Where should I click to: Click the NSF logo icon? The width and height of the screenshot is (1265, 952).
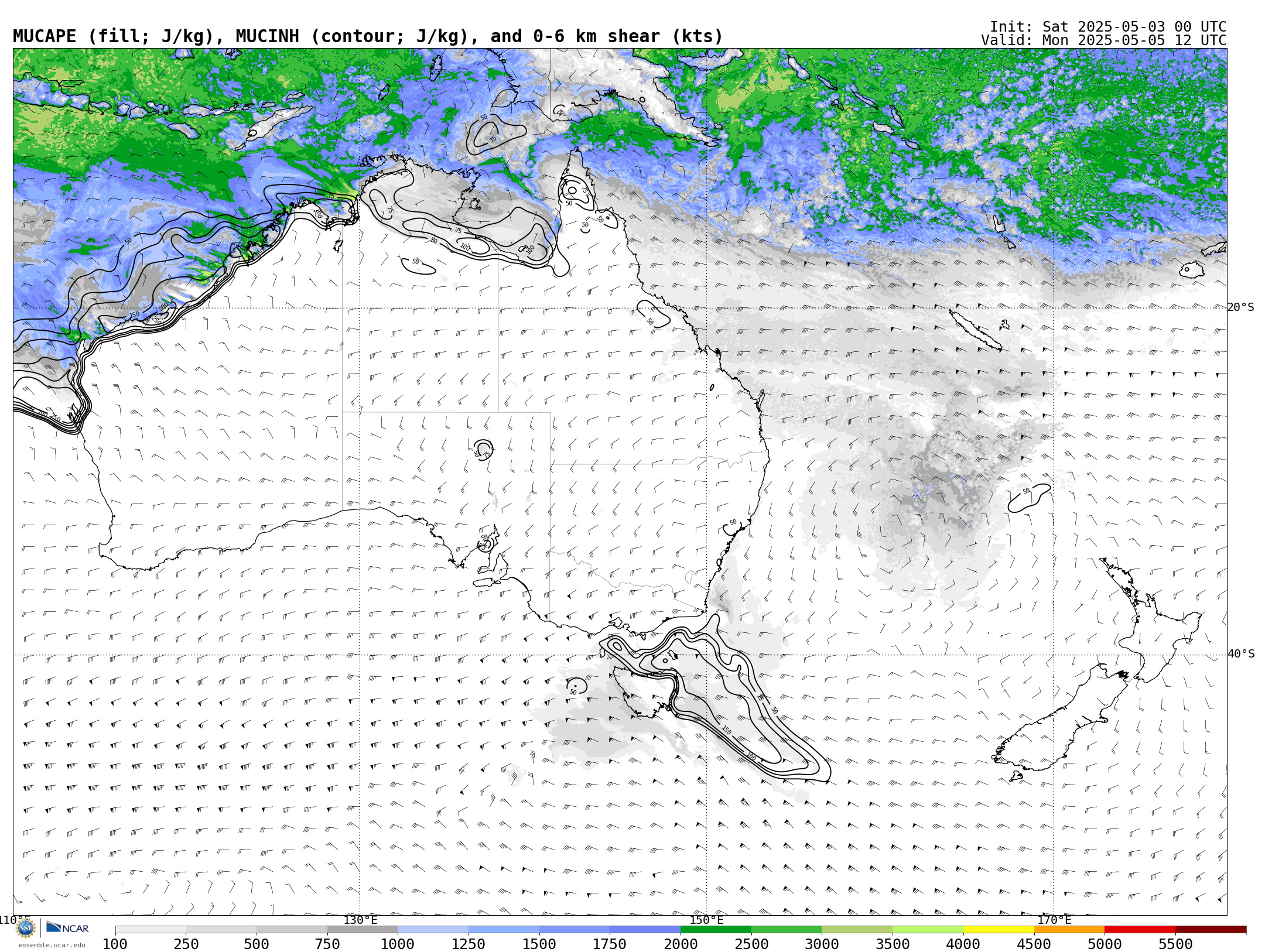click(26, 928)
